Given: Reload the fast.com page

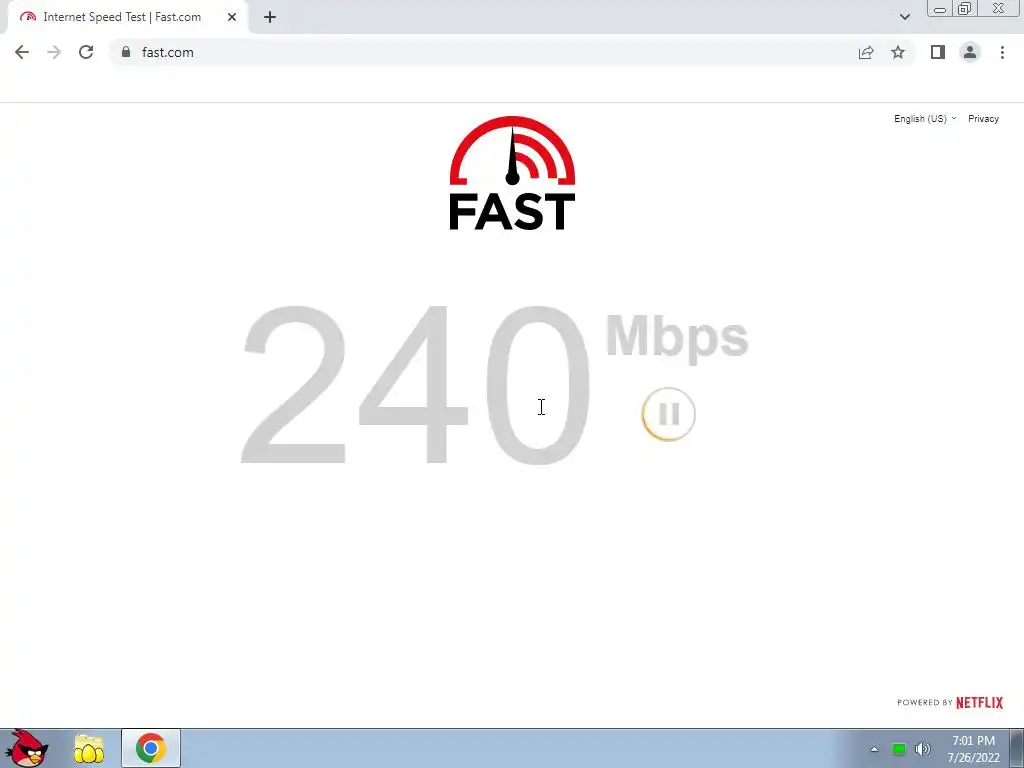Looking at the screenshot, I should 86,52.
